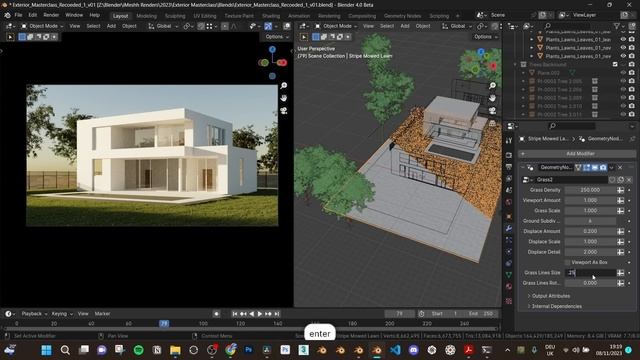This screenshot has width=640, height=360.
Task: Click Marker menu in timeline header
Action: [x=102, y=314]
